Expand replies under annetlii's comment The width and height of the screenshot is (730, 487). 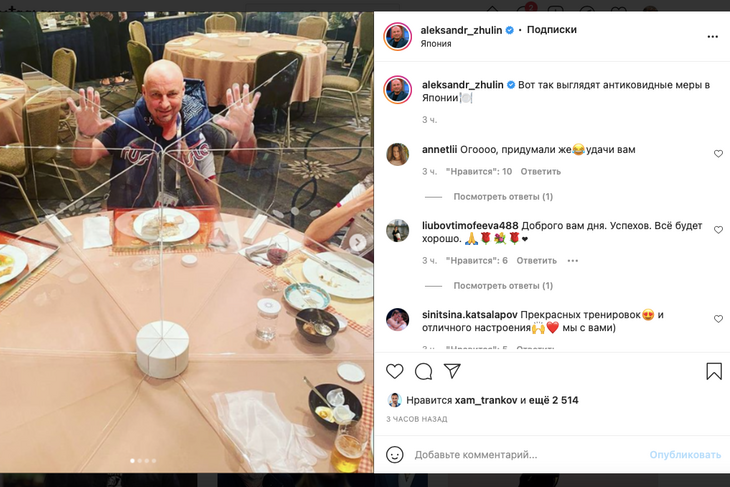click(x=503, y=196)
